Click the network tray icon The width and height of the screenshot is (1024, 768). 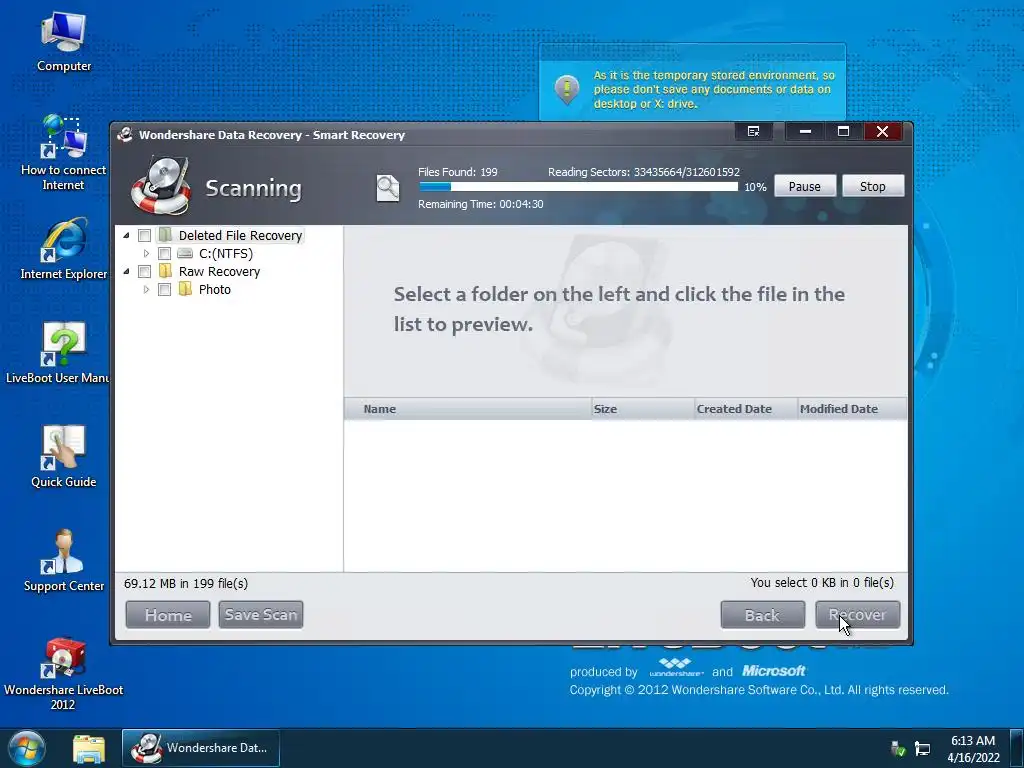(x=922, y=748)
